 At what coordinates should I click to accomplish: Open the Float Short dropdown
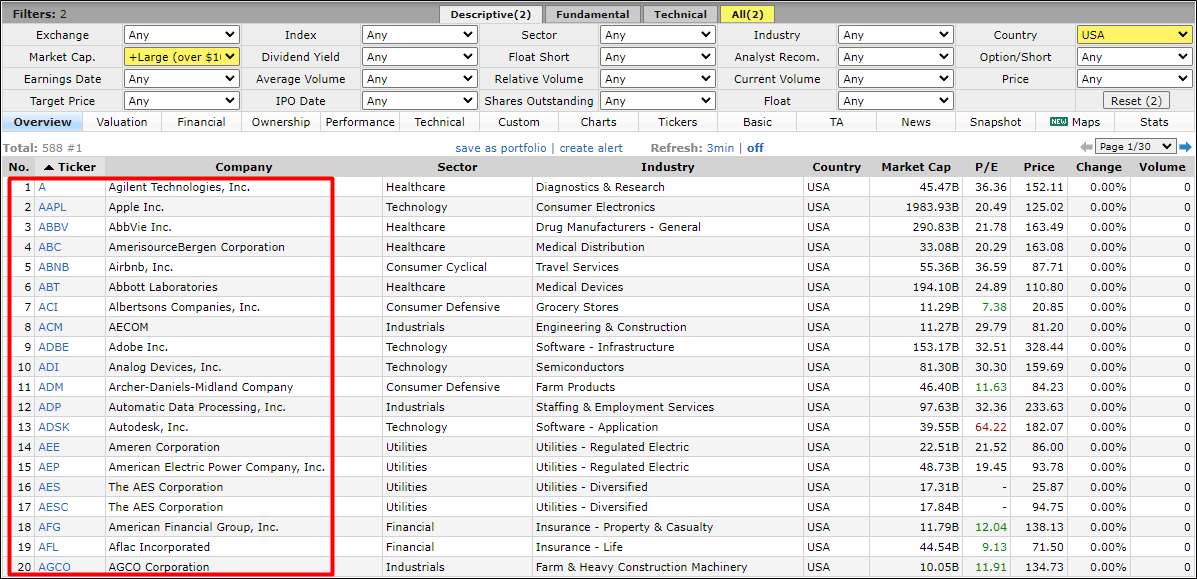(x=658, y=57)
